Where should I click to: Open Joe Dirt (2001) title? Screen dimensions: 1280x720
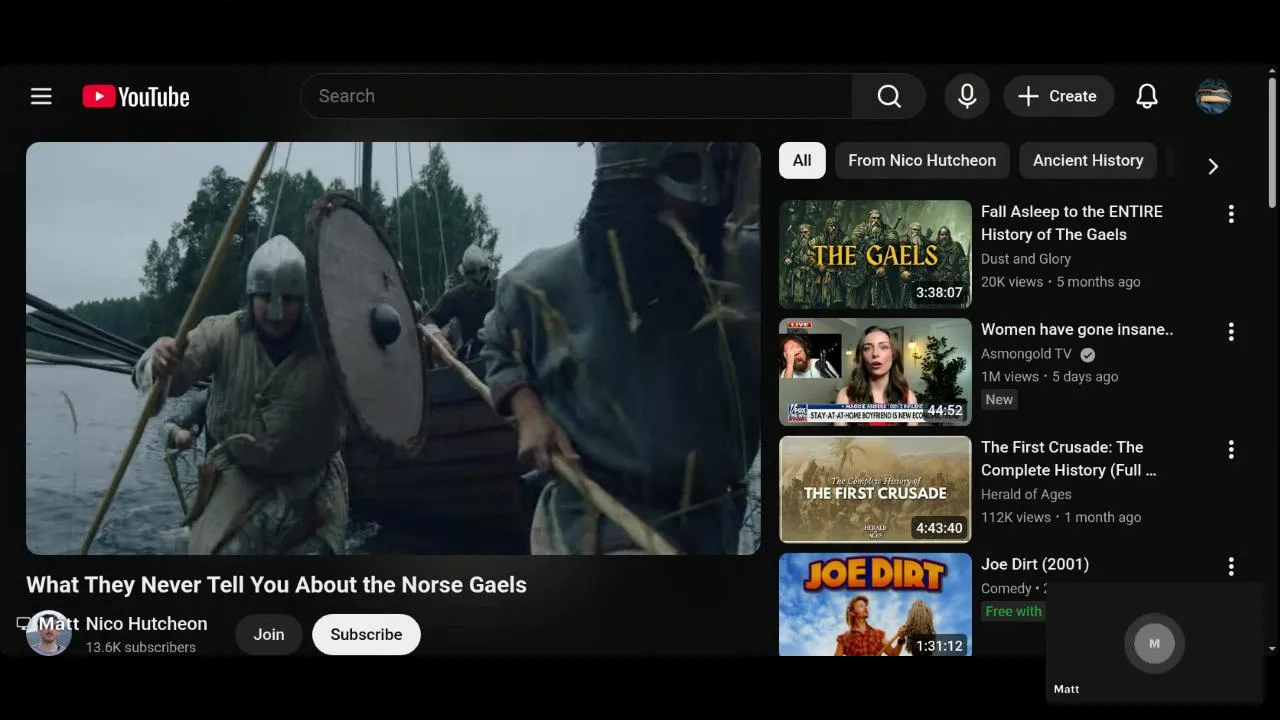(x=1035, y=564)
